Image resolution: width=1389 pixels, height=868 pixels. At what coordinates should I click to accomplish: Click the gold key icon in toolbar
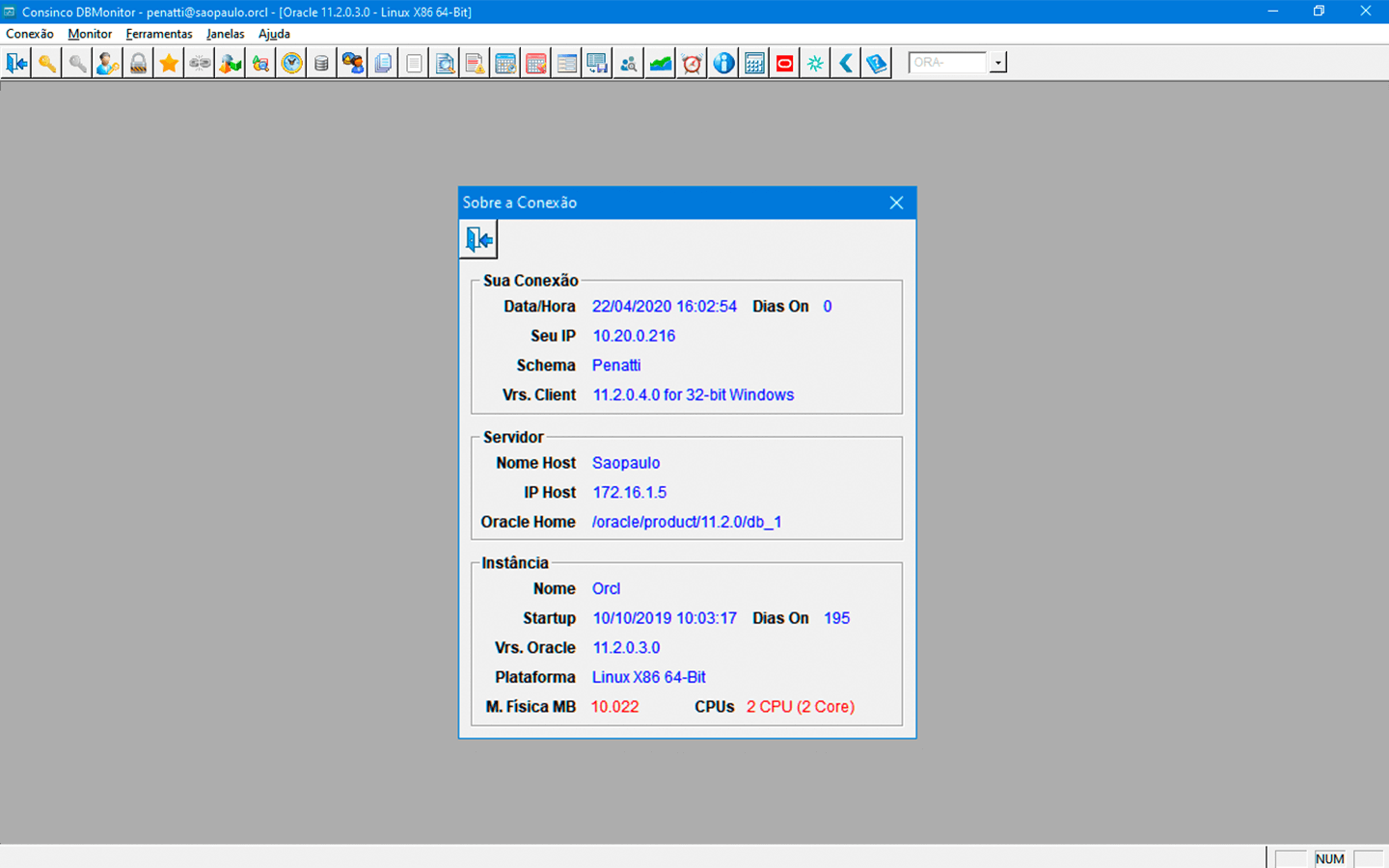tap(46, 64)
